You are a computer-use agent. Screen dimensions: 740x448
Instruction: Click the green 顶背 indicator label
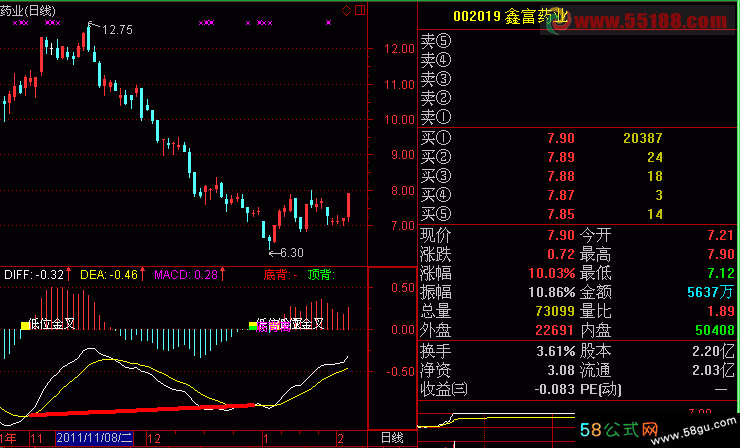[x=321, y=275]
